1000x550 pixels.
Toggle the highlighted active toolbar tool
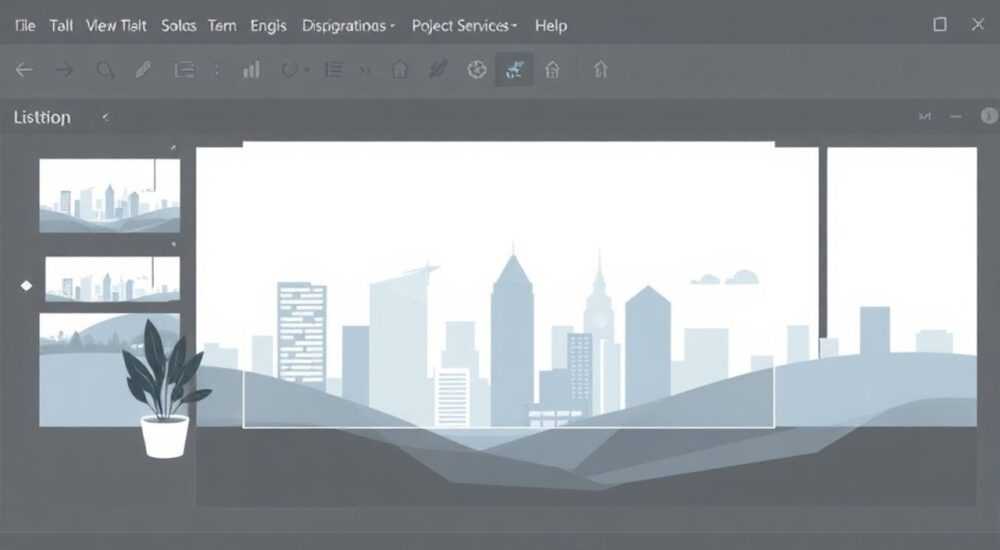click(514, 69)
